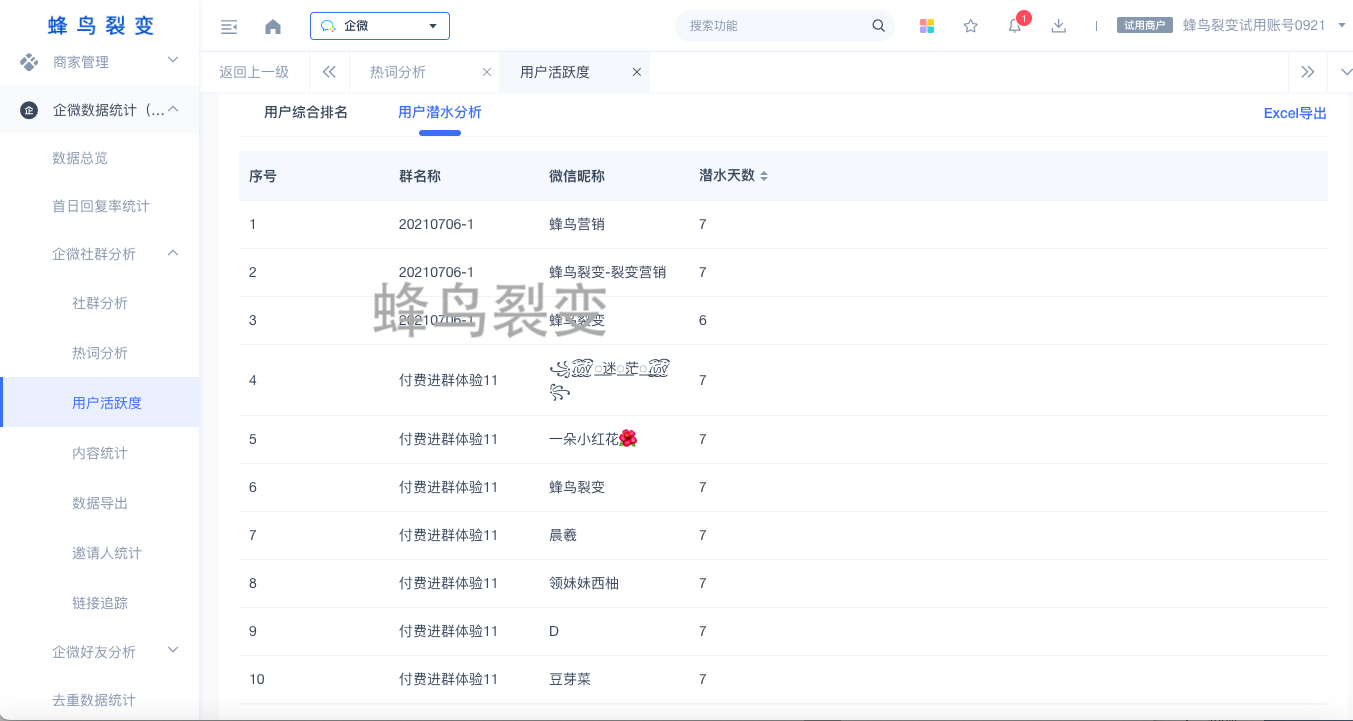Click 返回上一级 back button
Viewport: 1353px width, 721px height.
point(254,72)
